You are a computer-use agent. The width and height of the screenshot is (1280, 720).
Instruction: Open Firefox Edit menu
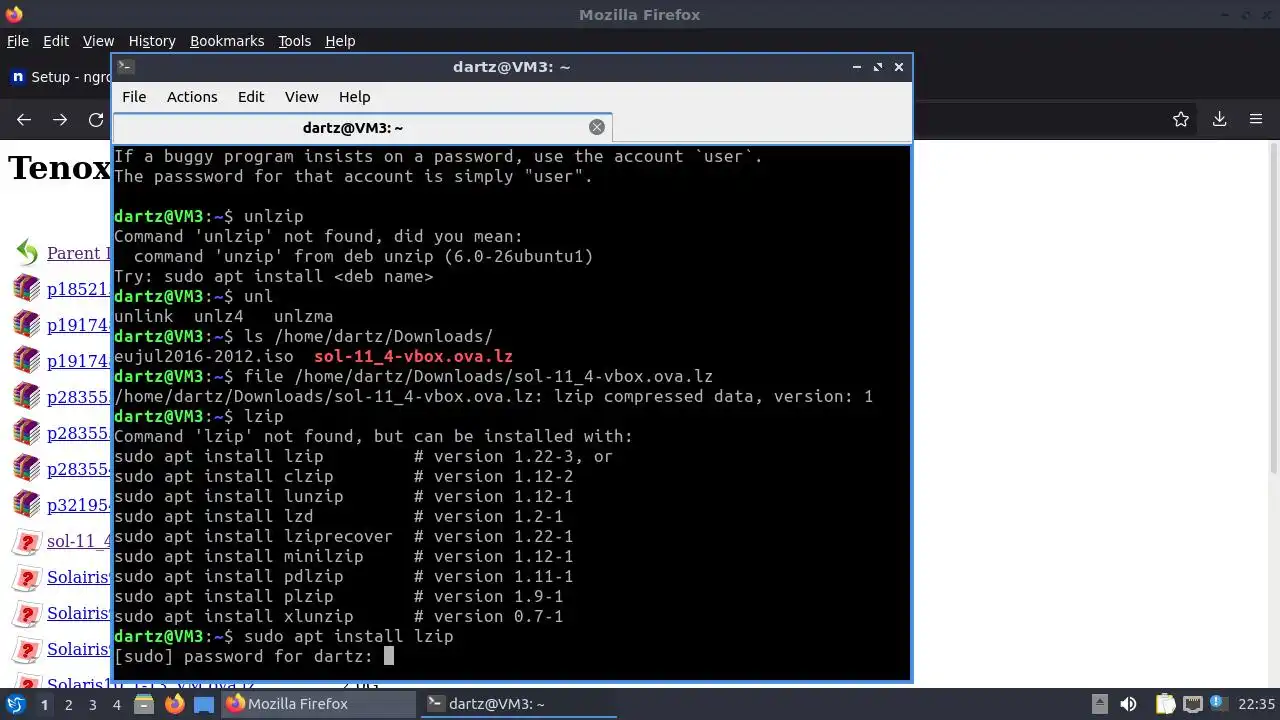[56, 41]
